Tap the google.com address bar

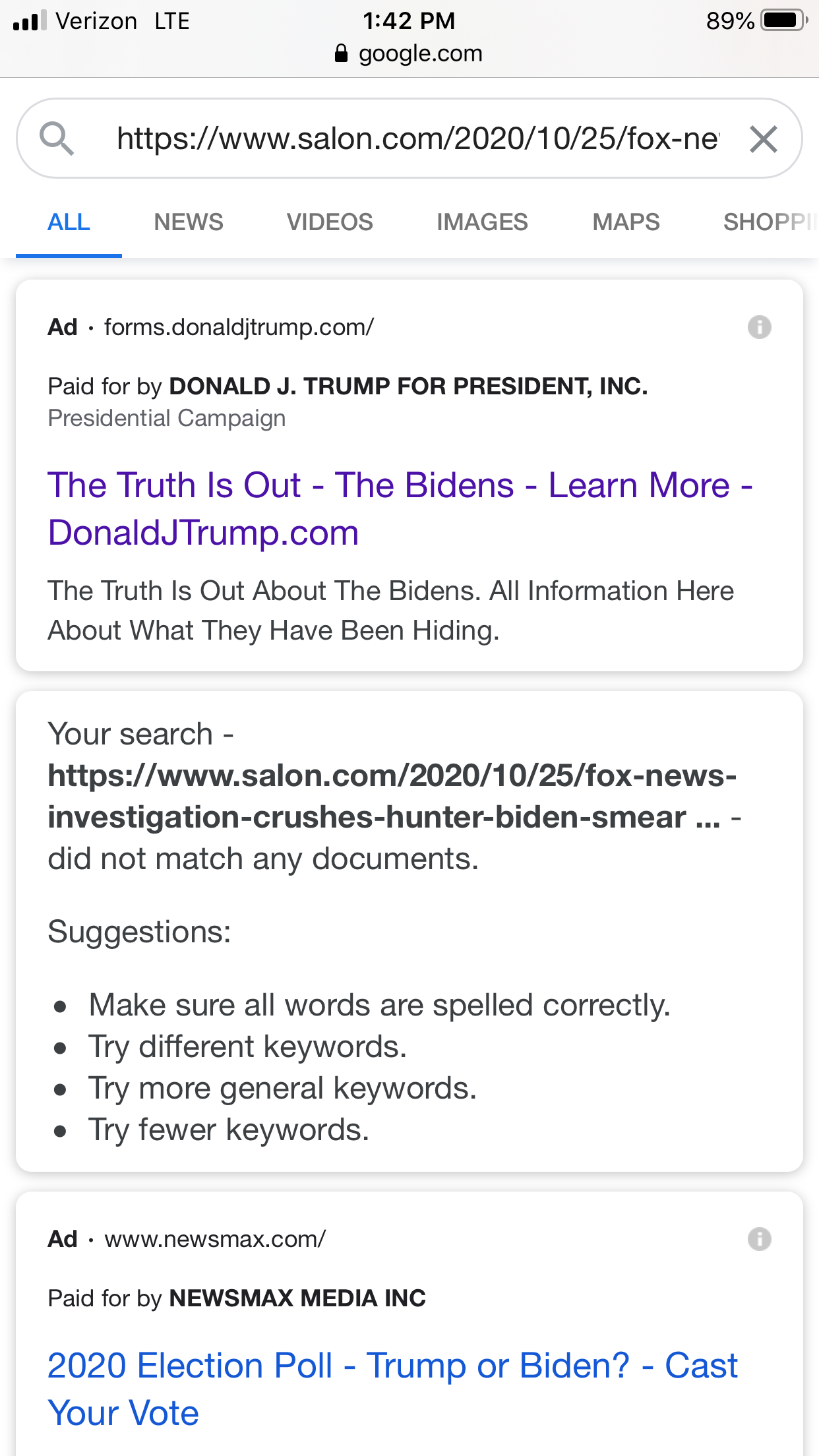[x=420, y=53]
